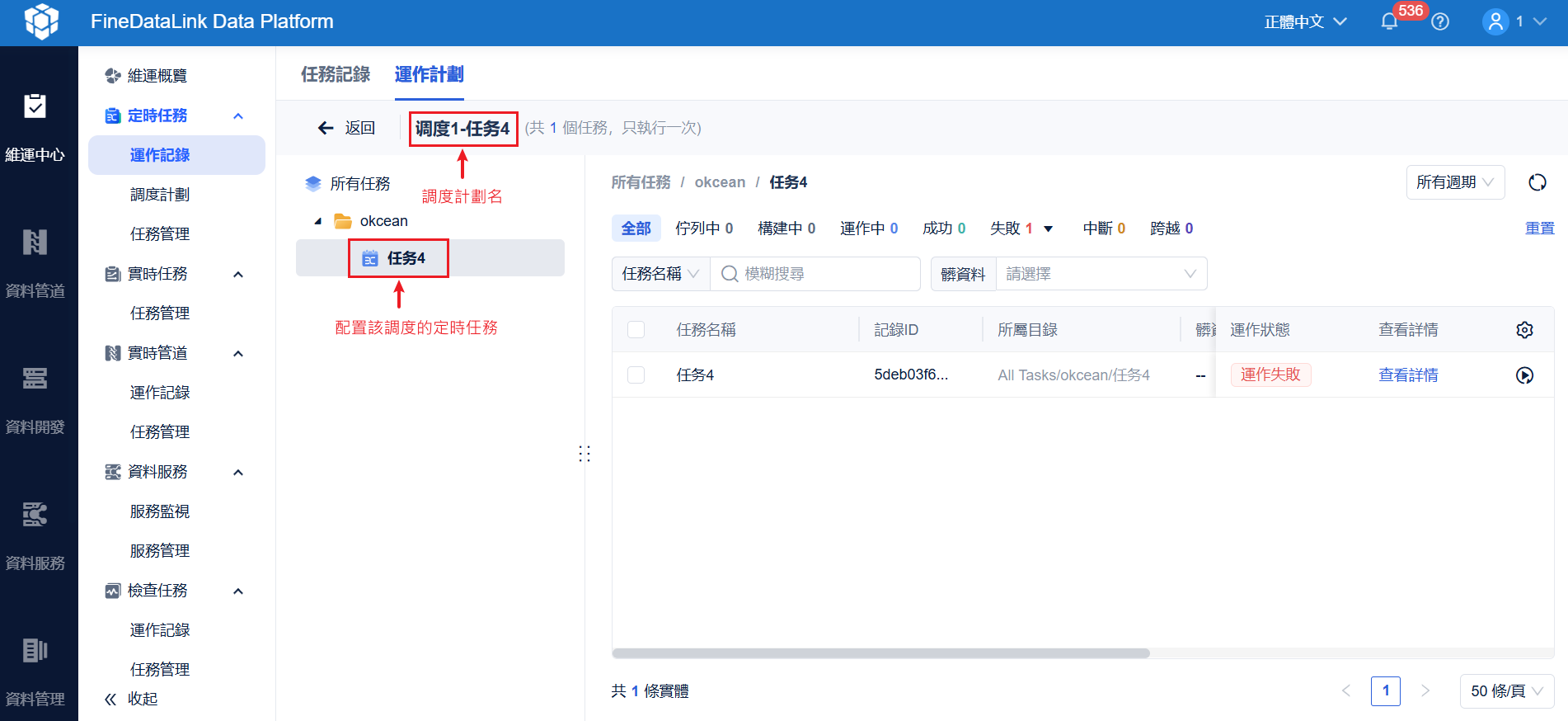Expand the 失敗 status filter arrow
The image size is (1568, 721).
pyautogui.click(x=1049, y=229)
